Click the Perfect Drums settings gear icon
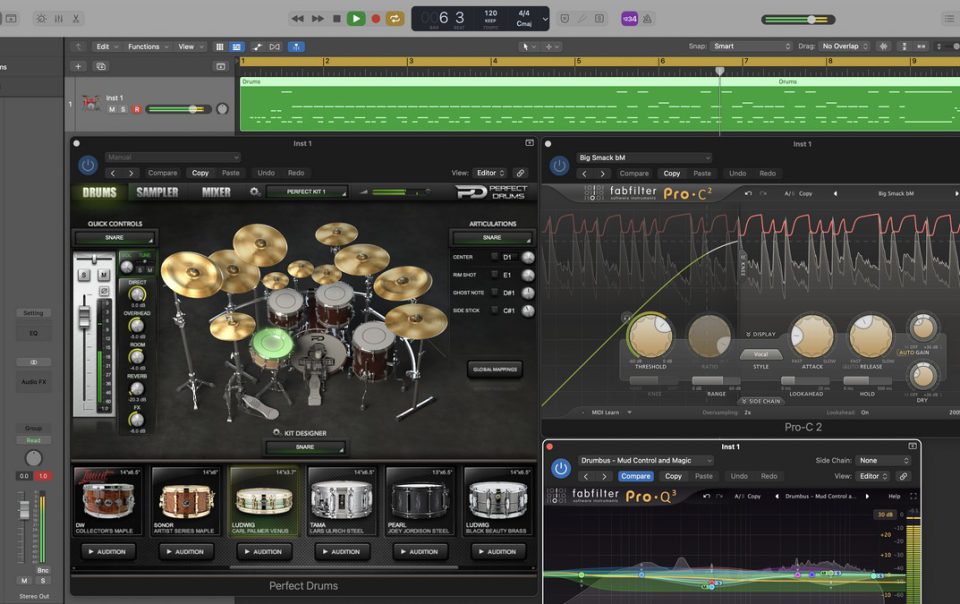 tap(254, 192)
